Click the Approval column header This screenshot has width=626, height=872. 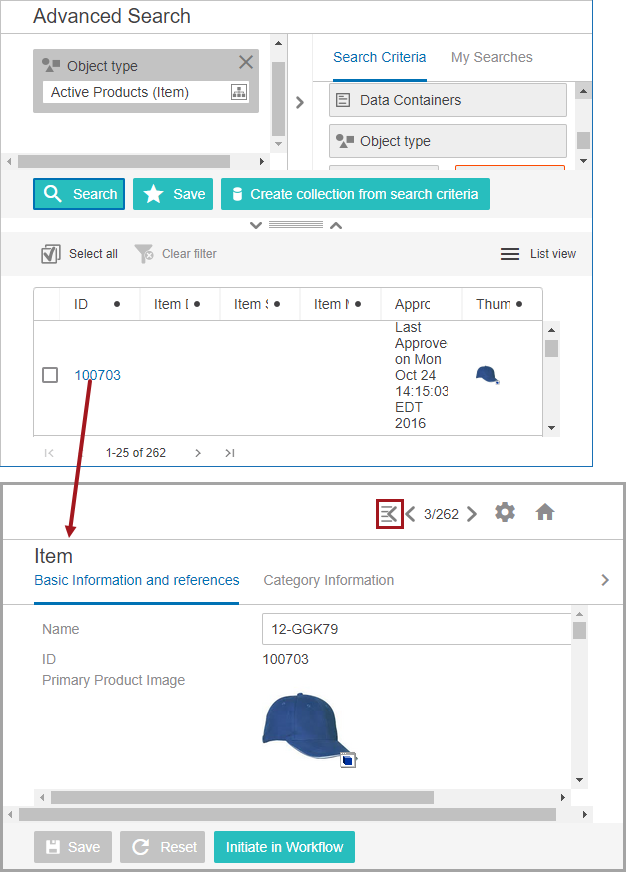(x=413, y=304)
